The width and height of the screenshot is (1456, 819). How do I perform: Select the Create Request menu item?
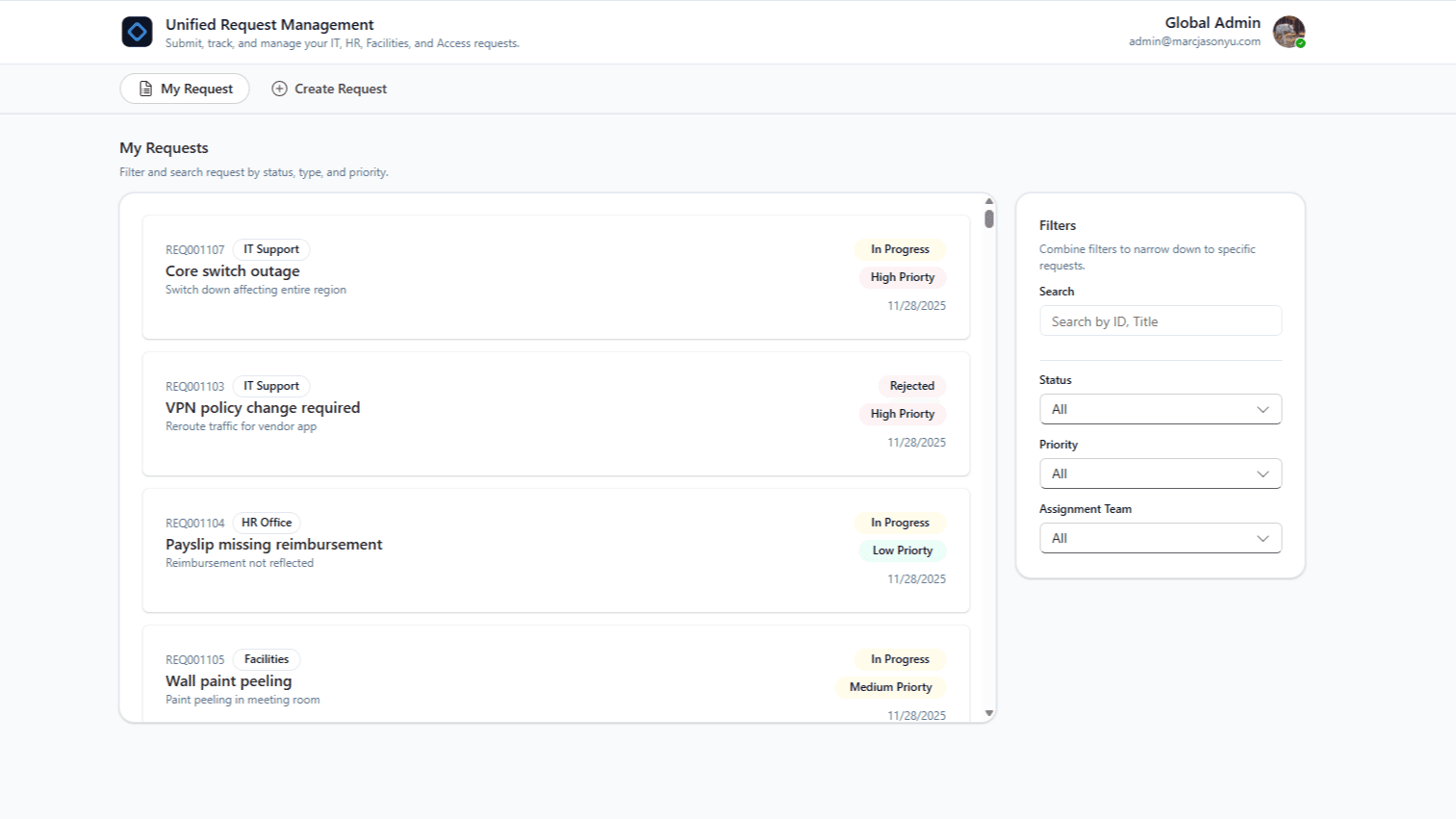tap(339, 89)
